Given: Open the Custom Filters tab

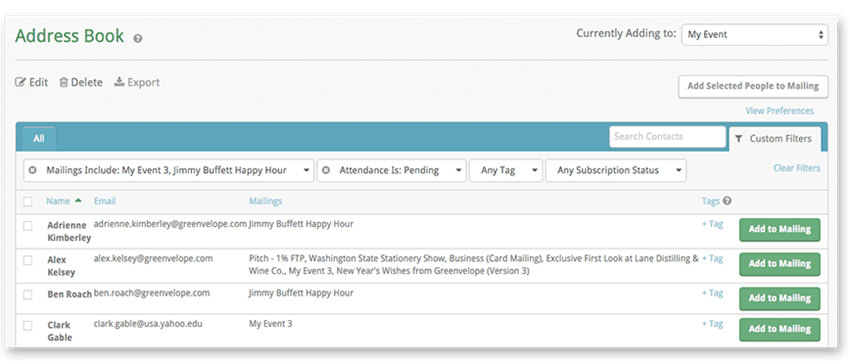Looking at the screenshot, I should click(x=775, y=139).
